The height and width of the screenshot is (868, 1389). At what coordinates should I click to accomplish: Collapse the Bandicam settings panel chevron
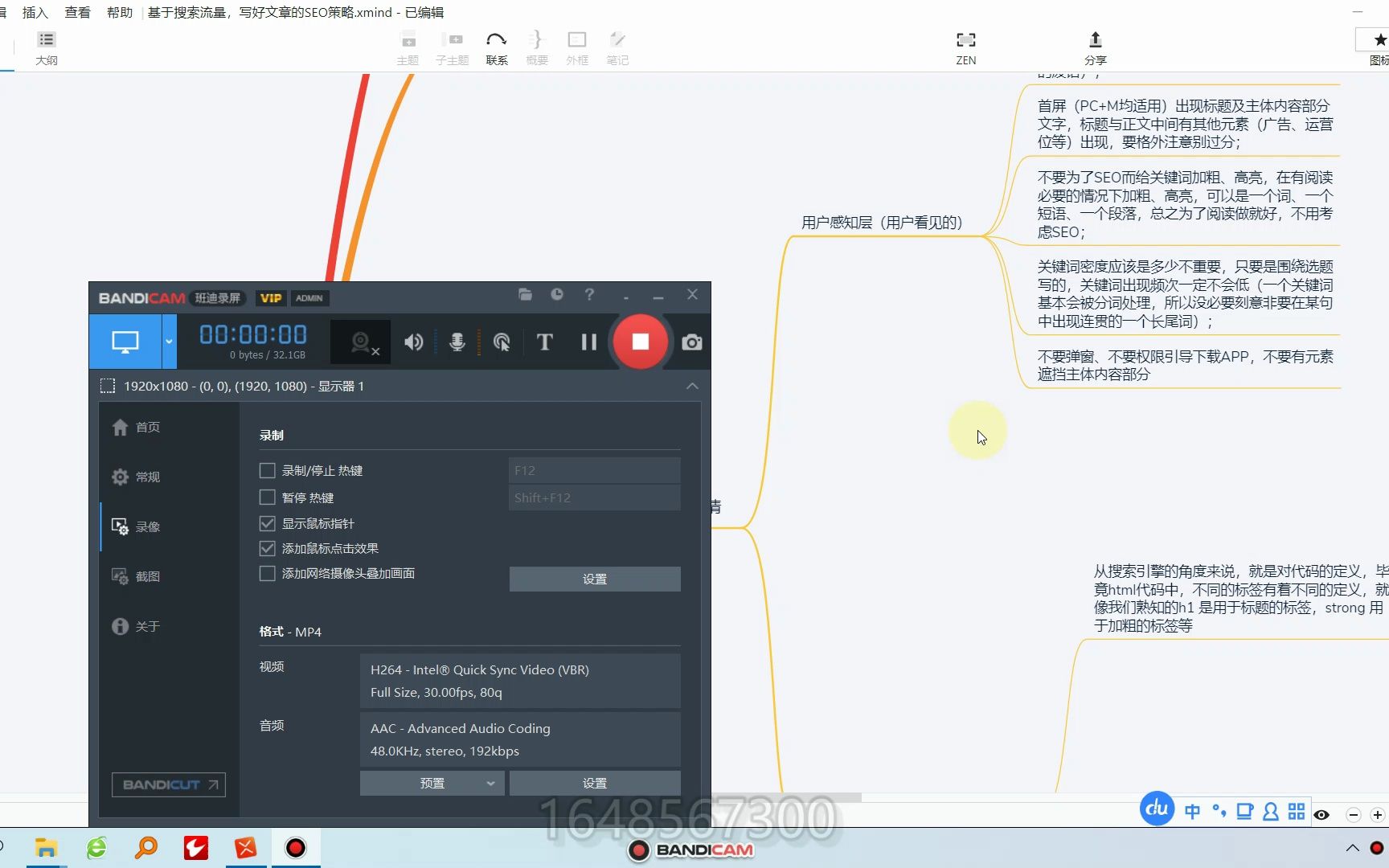pyautogui.click(x=692, y=387)
